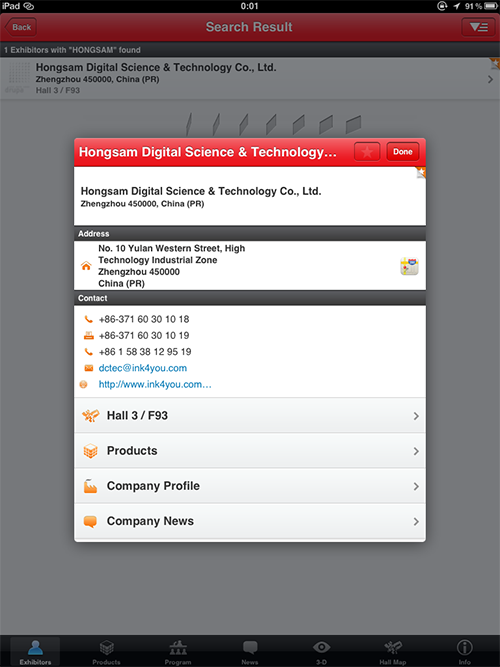The height and width of the screenshot is (667, 500).
Task: Select Hongsam search result in background list
Action: click(250, 79)
